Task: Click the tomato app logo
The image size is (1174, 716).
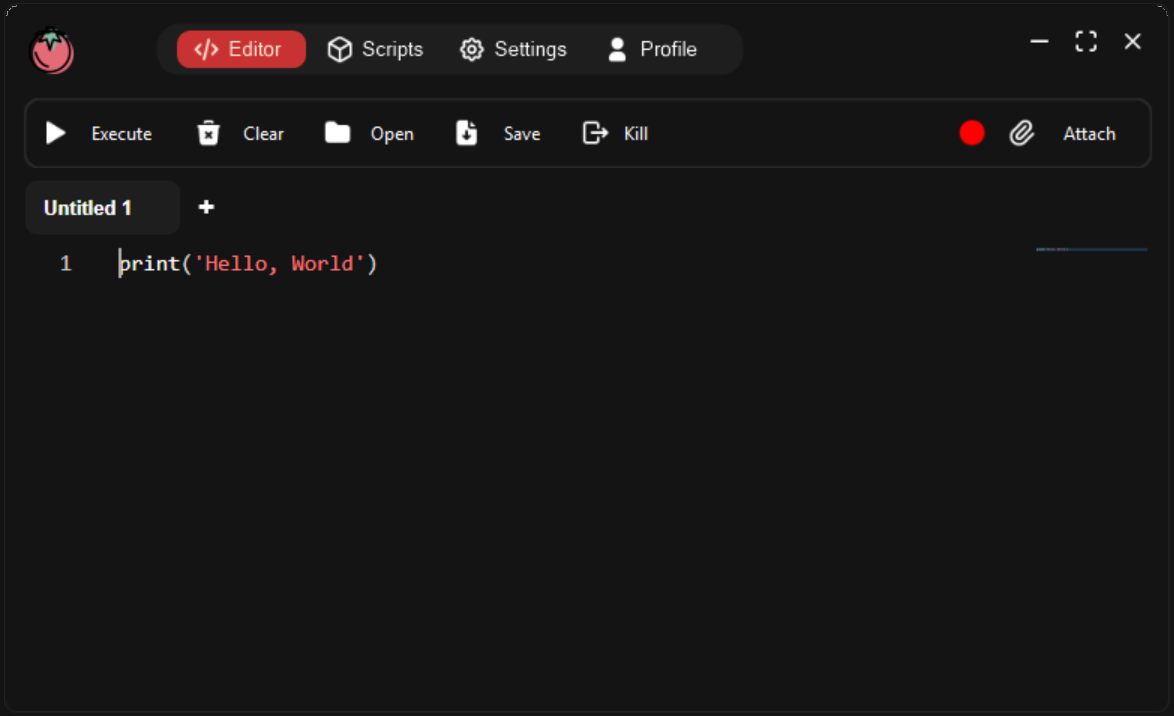Action: [x=51, y=50]
